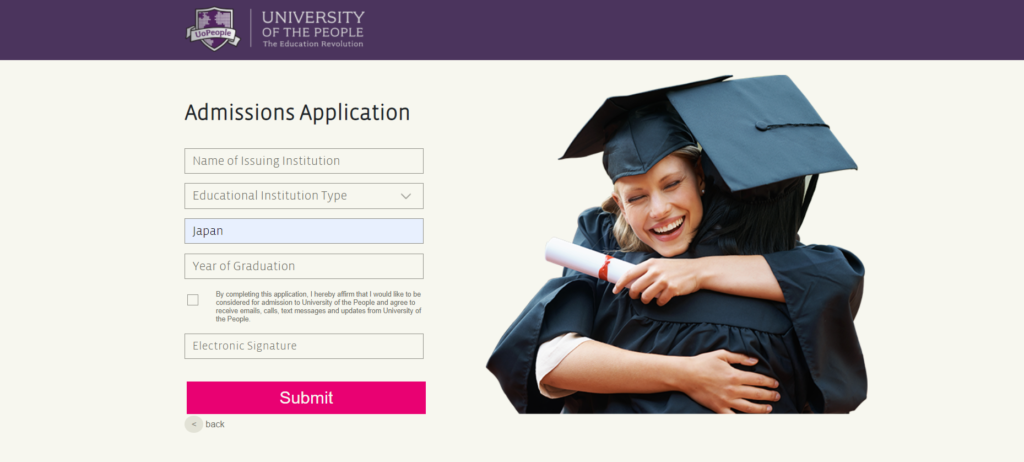Click the large mortarboard graduation cap
Screen dimensions: 1024x462
point(761,131)
